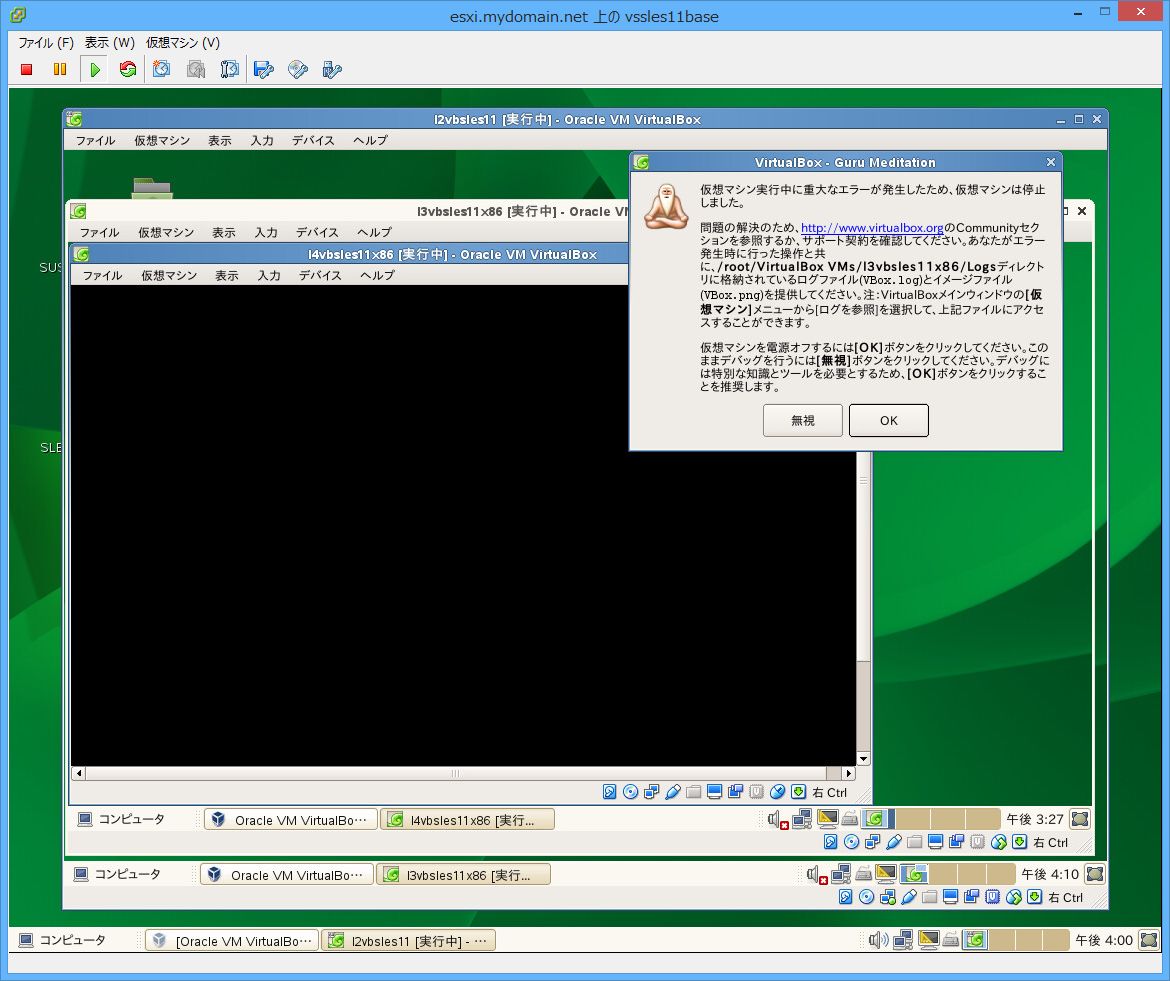The image size is (1170, 981).
Task: Reset the virtual machine via red-green arrows icon
Action: tap(128, 69)
